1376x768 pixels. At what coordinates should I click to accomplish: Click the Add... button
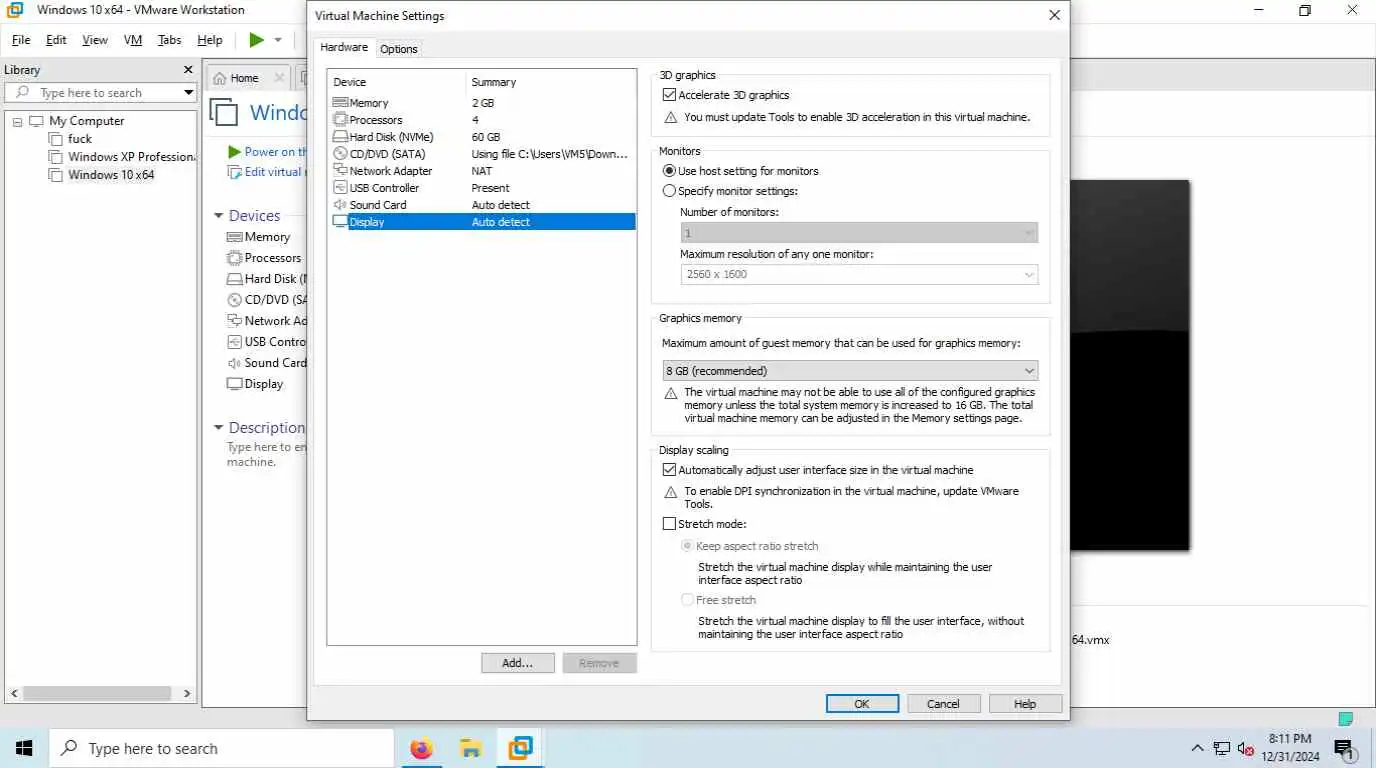coord(517,663)
